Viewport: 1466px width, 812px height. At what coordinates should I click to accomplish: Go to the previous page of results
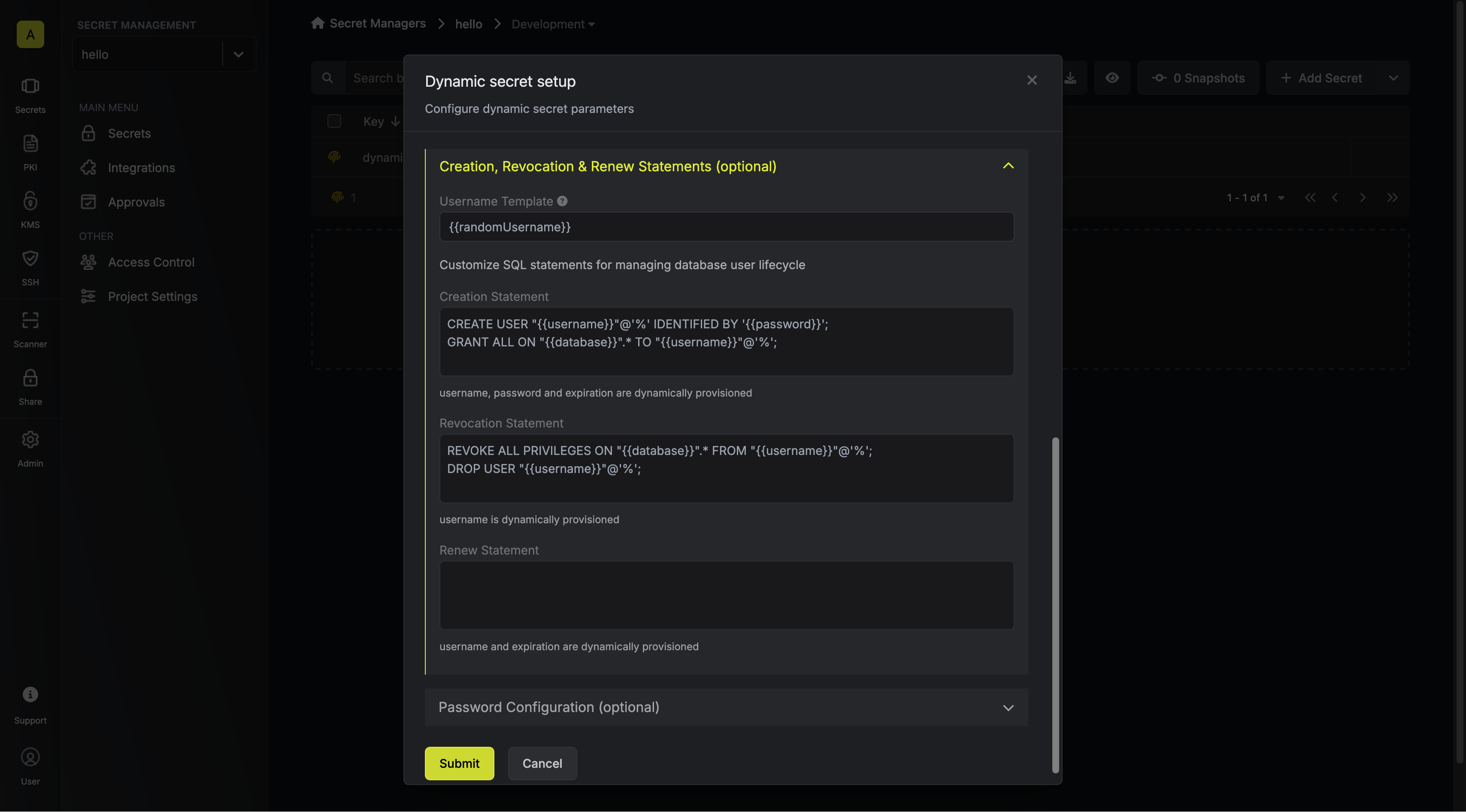pyautogui.click(x=1335, y=197)
